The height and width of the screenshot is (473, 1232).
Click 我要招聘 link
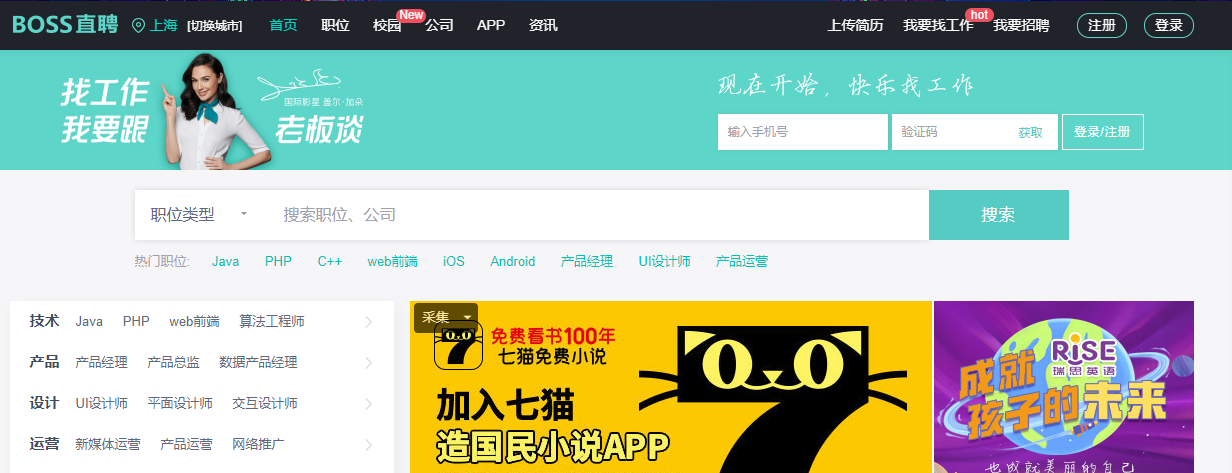tap(1021, 25)
